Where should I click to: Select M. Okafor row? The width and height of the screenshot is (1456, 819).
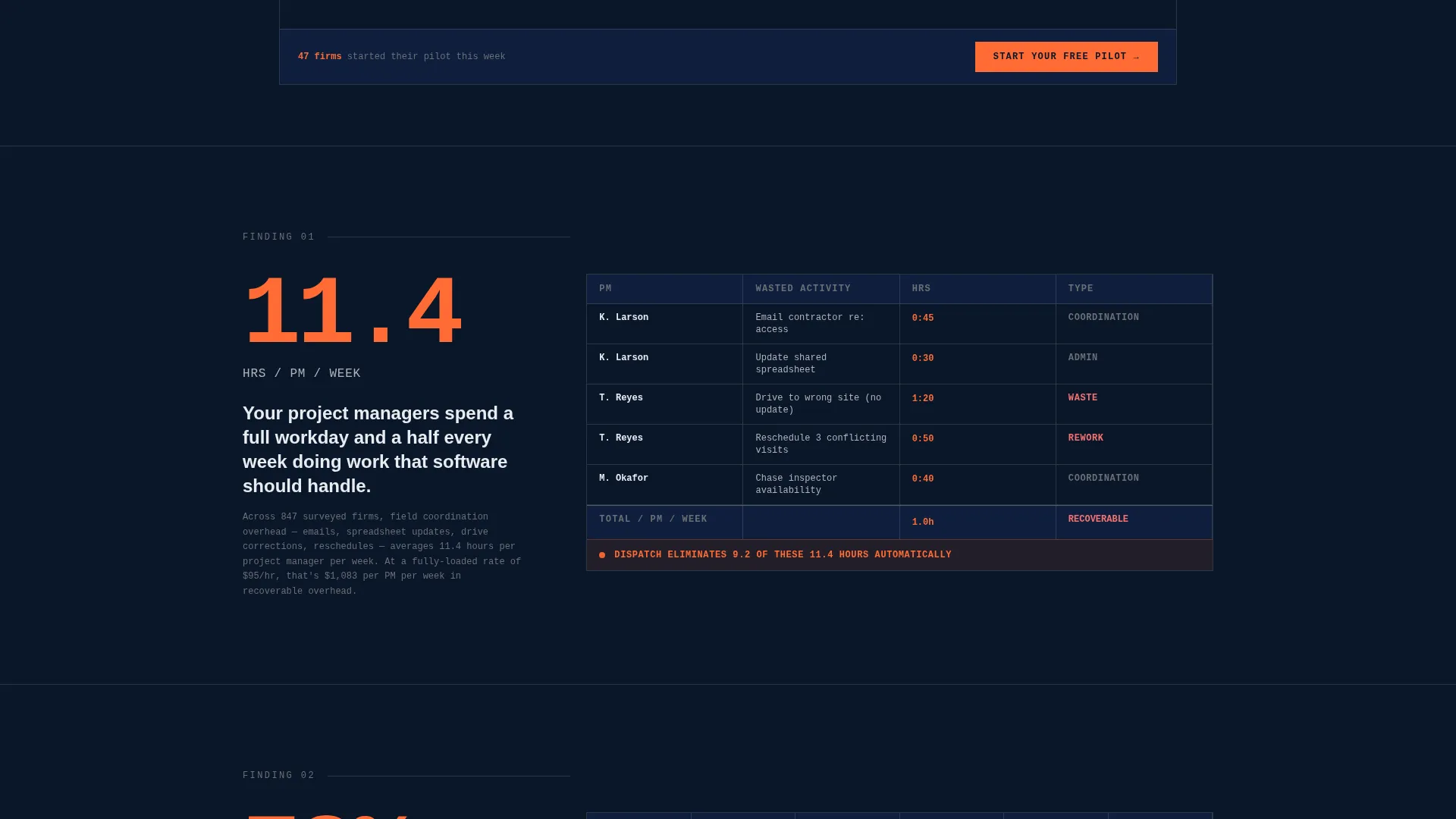pos(899,485)
